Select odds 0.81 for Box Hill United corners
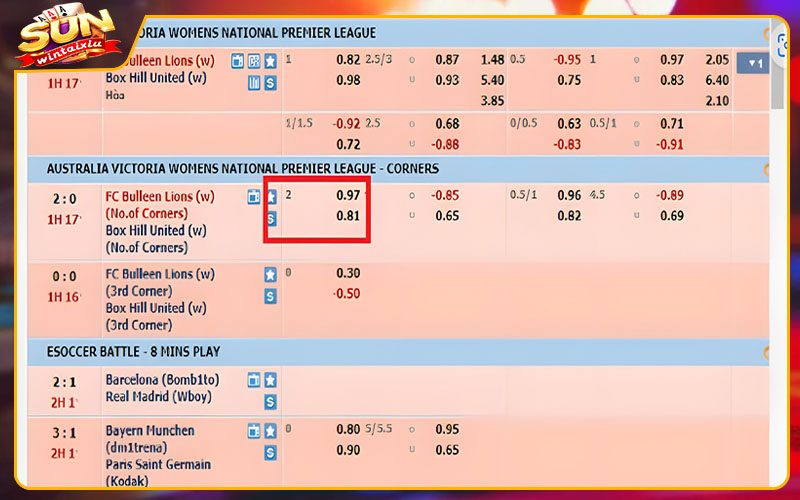The height and width of the screenshot is (500, 800). pyautogui.click(x=347, y=216)
